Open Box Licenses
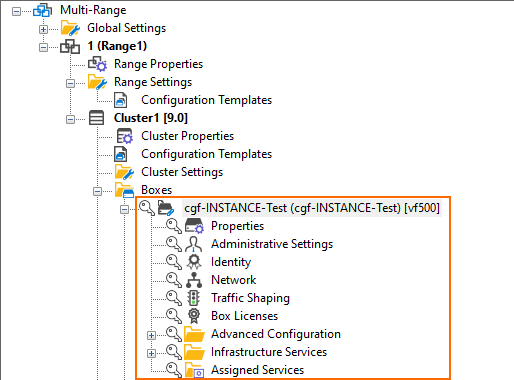Image resolution: width=514 pixels, height=380 pixels. 244,316
